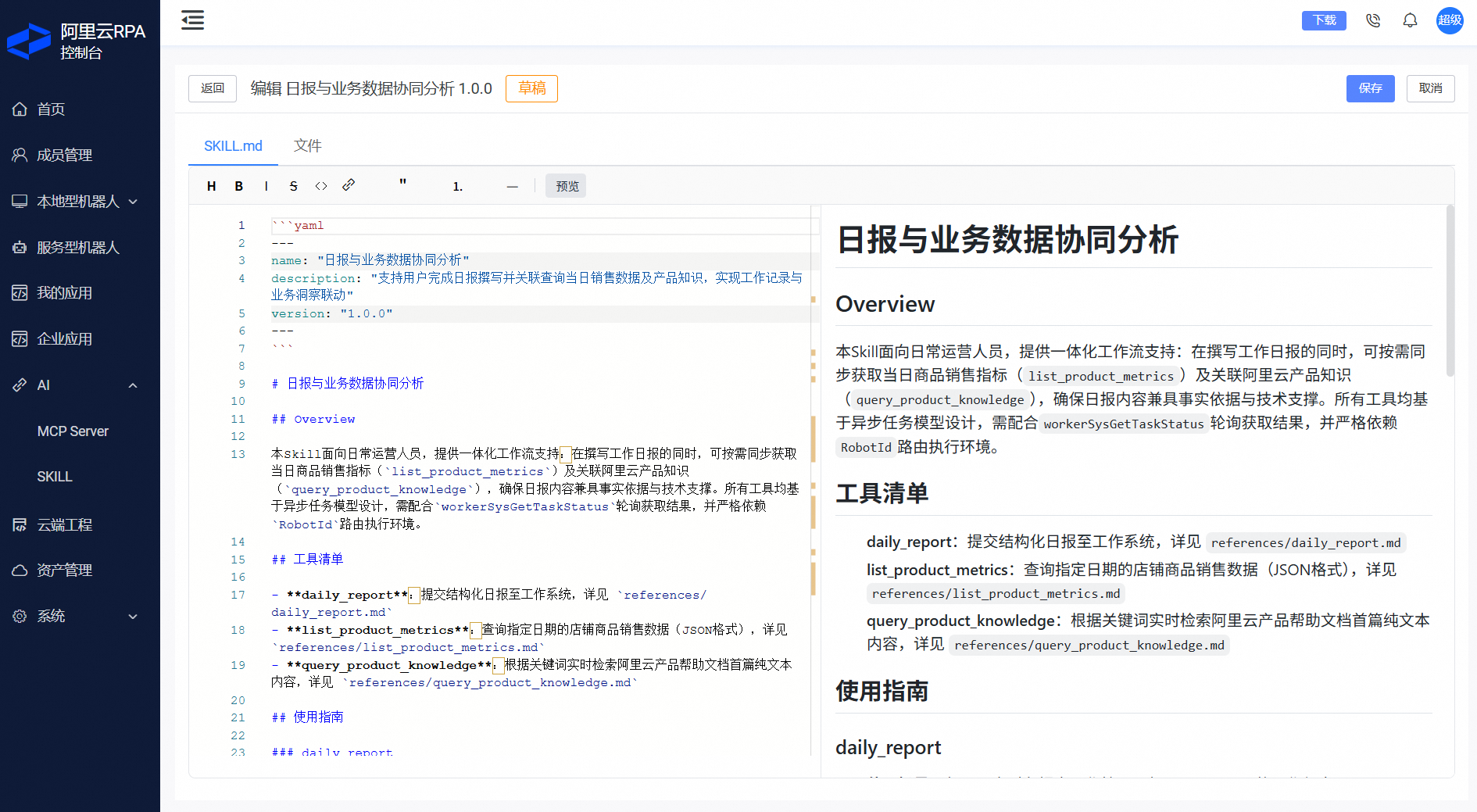
Task: Apply strikethrough with the S tool
Action: point(293,186)
